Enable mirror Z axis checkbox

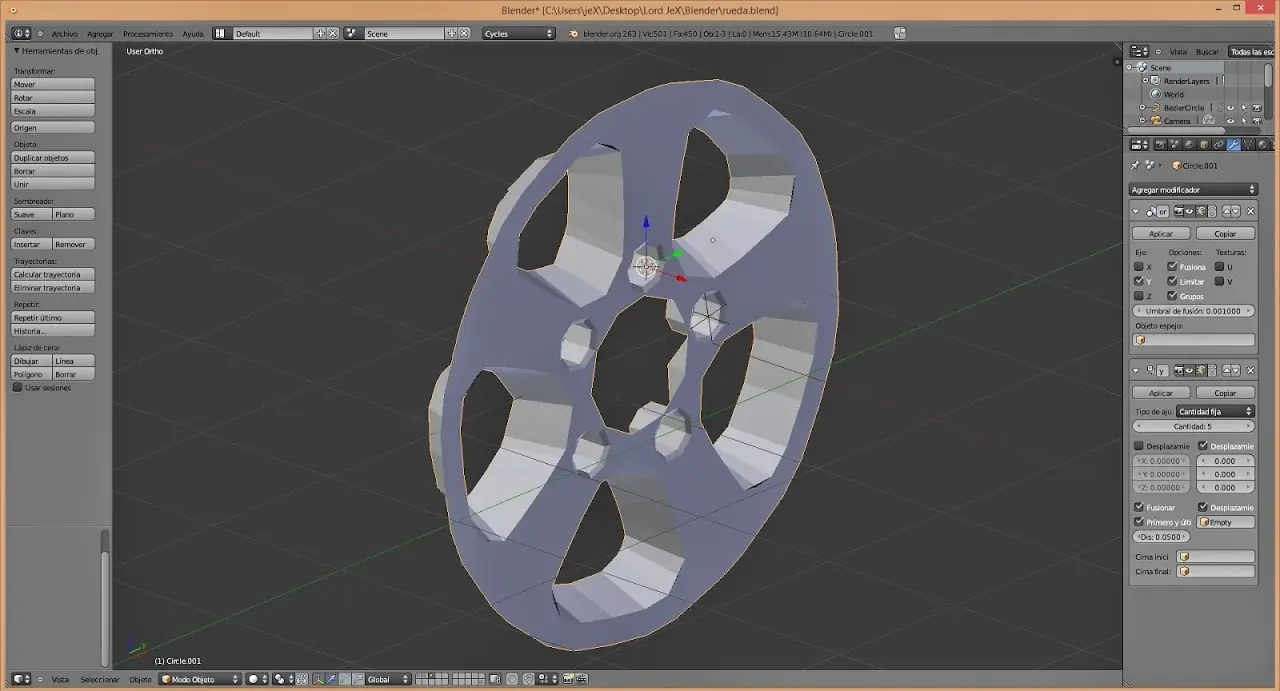1139,296
